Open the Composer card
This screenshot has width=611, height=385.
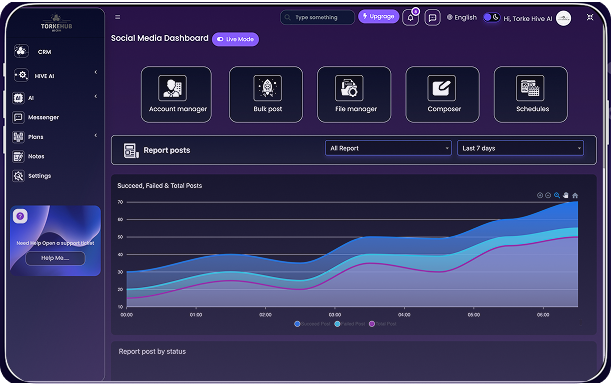pyautogui.click(x=443, y=94)
